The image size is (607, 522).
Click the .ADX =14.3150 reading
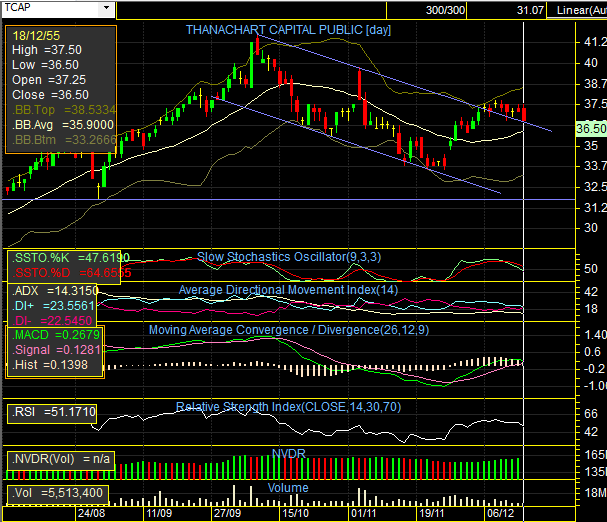click(x=55, y=291)
